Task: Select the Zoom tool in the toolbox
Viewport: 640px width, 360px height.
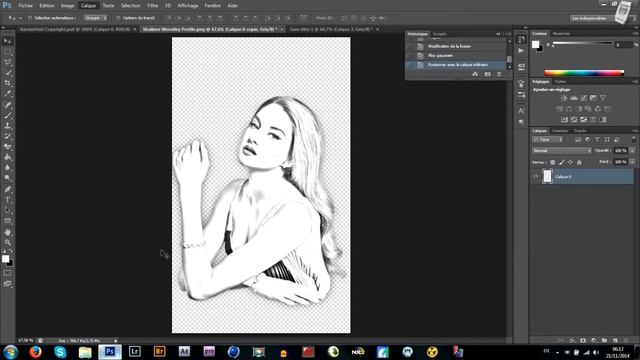Action: pyautogui.click(x=7, y=242)
